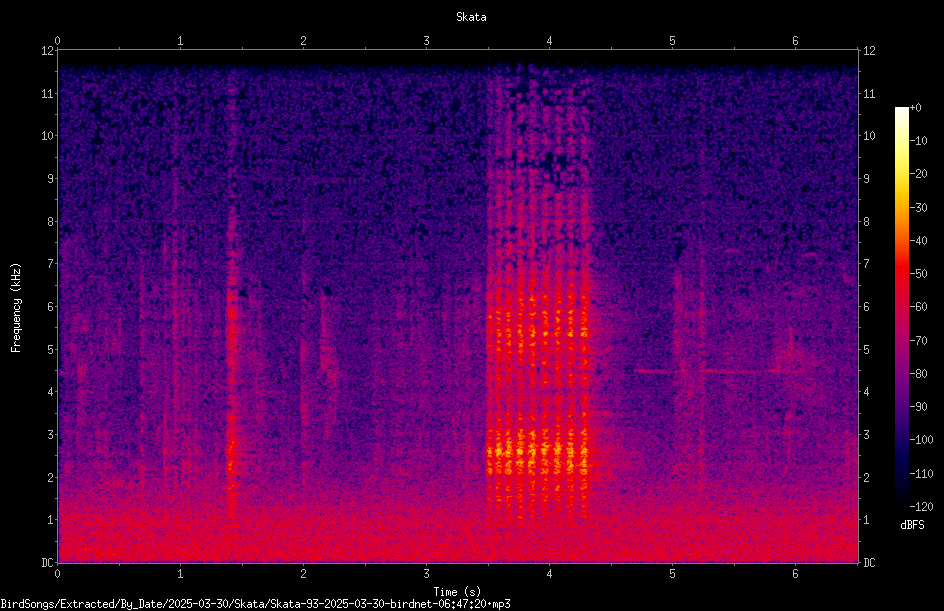The image size is (944, 611).
Task: Click the '0' tick label on the bottom time axis
Action: point(57,574)
